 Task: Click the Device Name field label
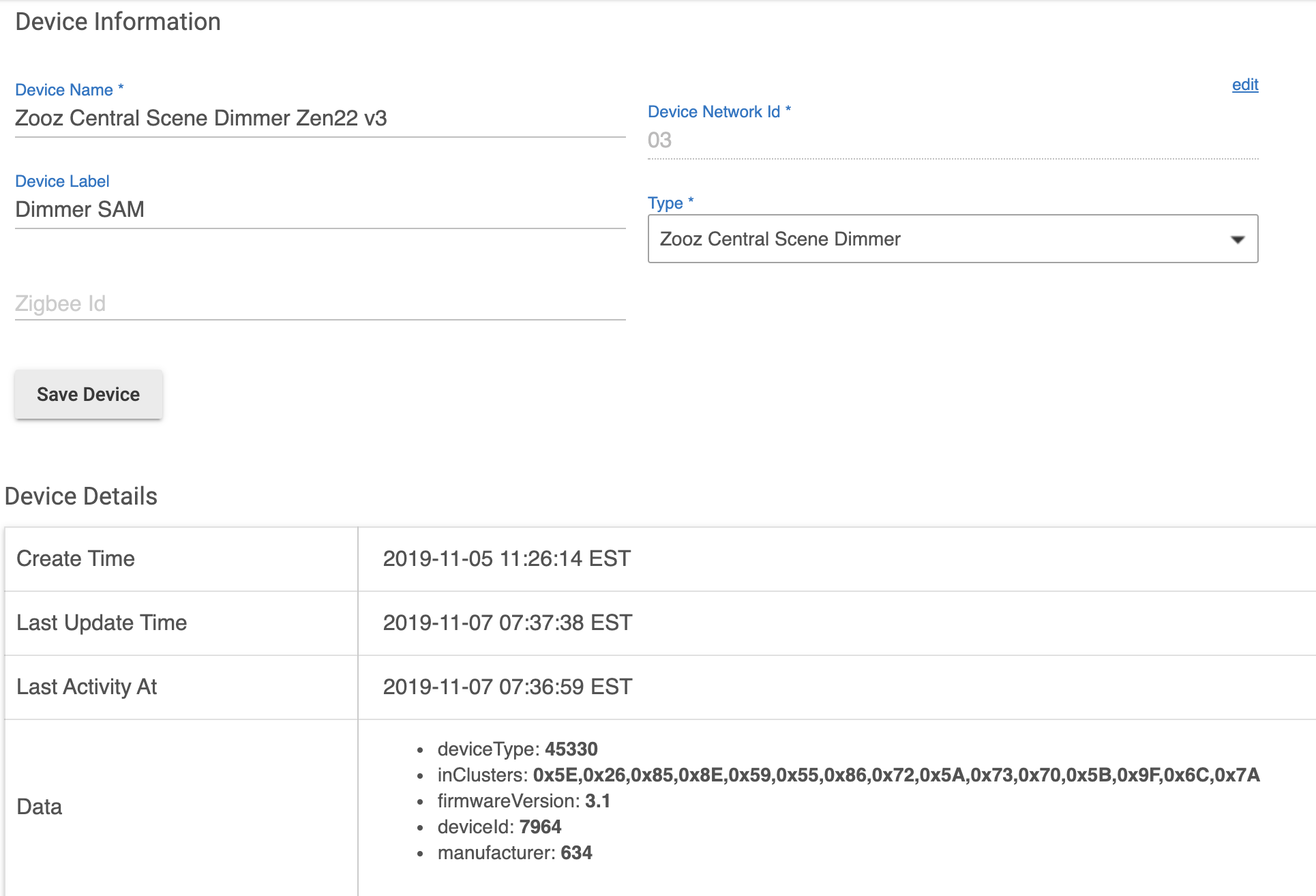point(70,90)
